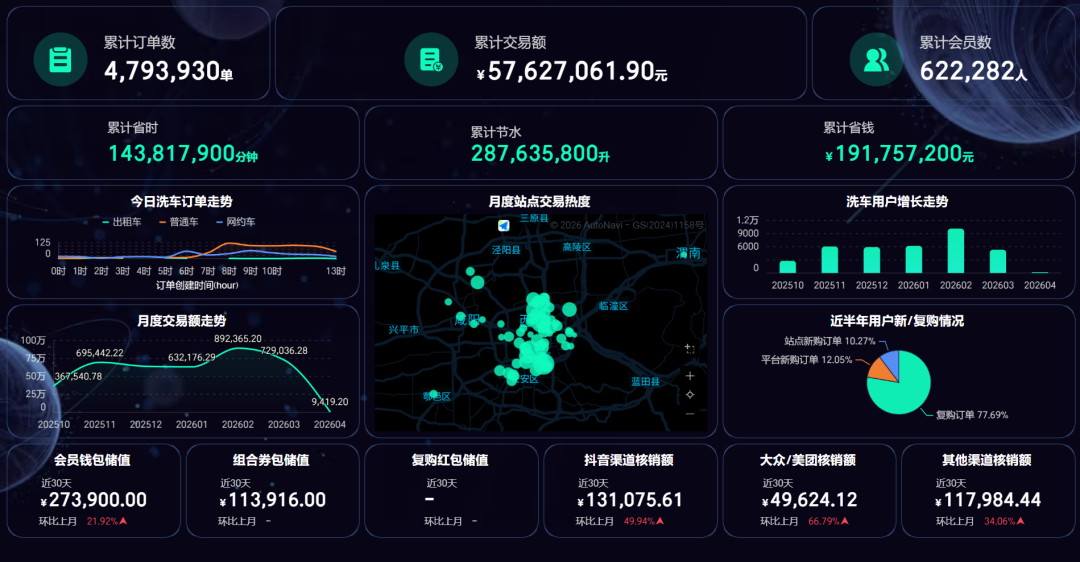This screenshot has width=1080, height=562.
Task: Click the 累计会员数 people icon
Action: [x=876, y=60]
